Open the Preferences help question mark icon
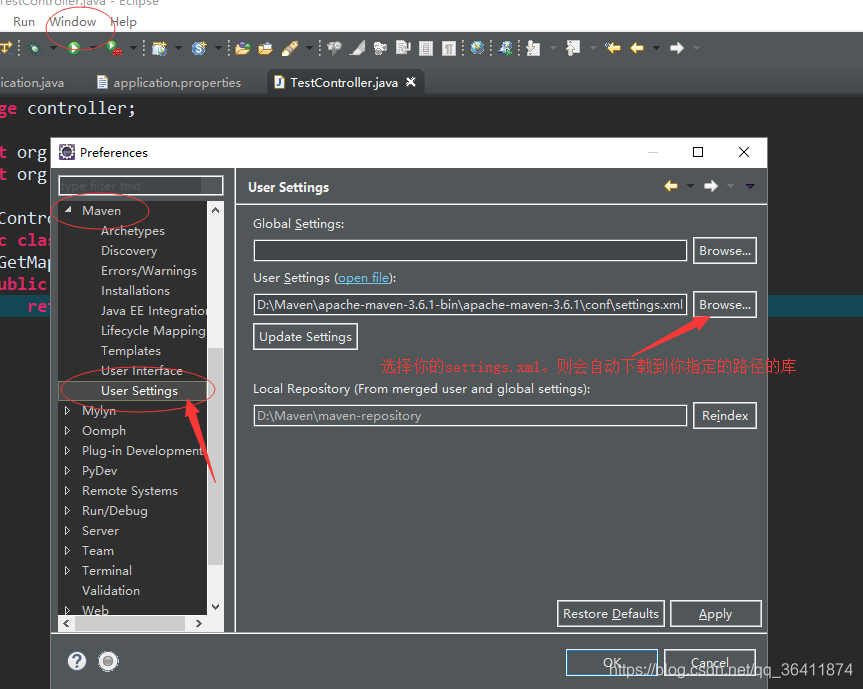This screenshot has height=689, width=863. coord(77,661)
